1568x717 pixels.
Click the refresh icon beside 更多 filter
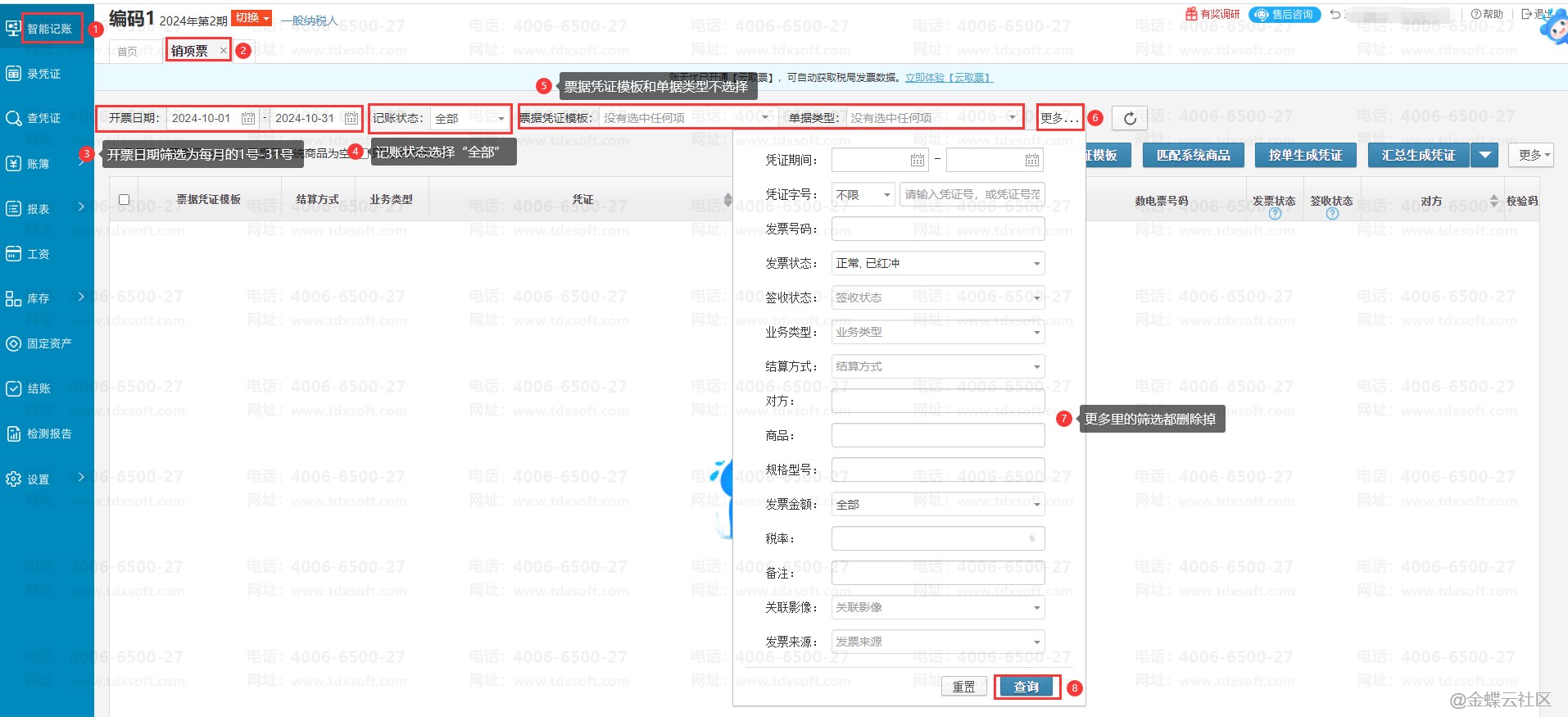pyautogui.click(x=1129, y=118)
